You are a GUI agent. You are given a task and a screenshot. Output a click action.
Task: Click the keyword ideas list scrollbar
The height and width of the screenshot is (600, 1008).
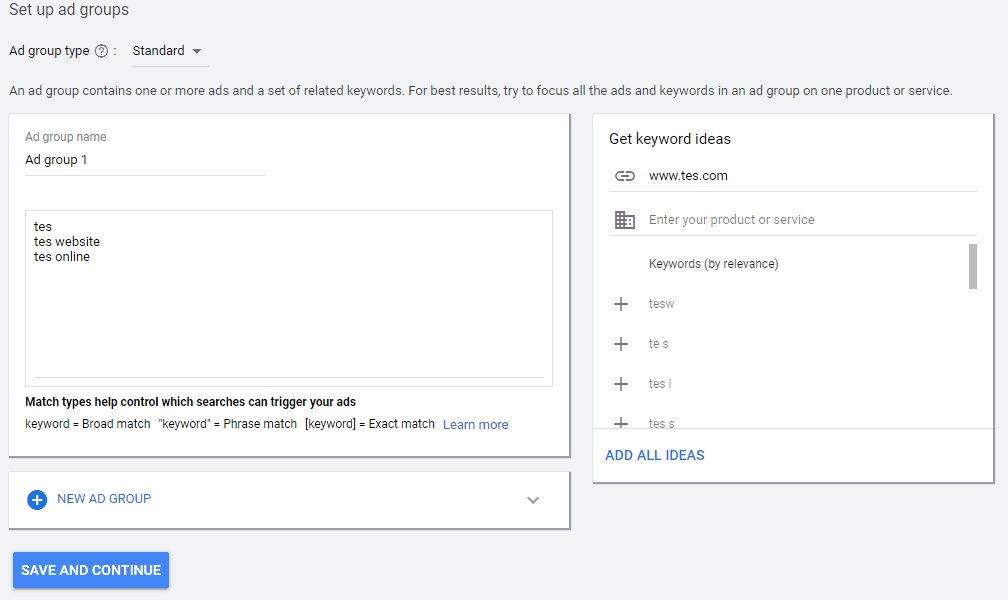[x=973, y=266]
